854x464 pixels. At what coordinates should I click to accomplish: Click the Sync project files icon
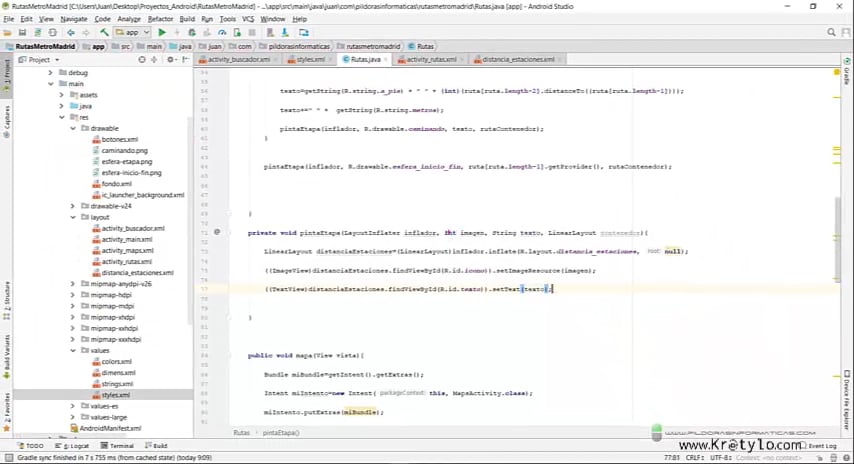38,33
